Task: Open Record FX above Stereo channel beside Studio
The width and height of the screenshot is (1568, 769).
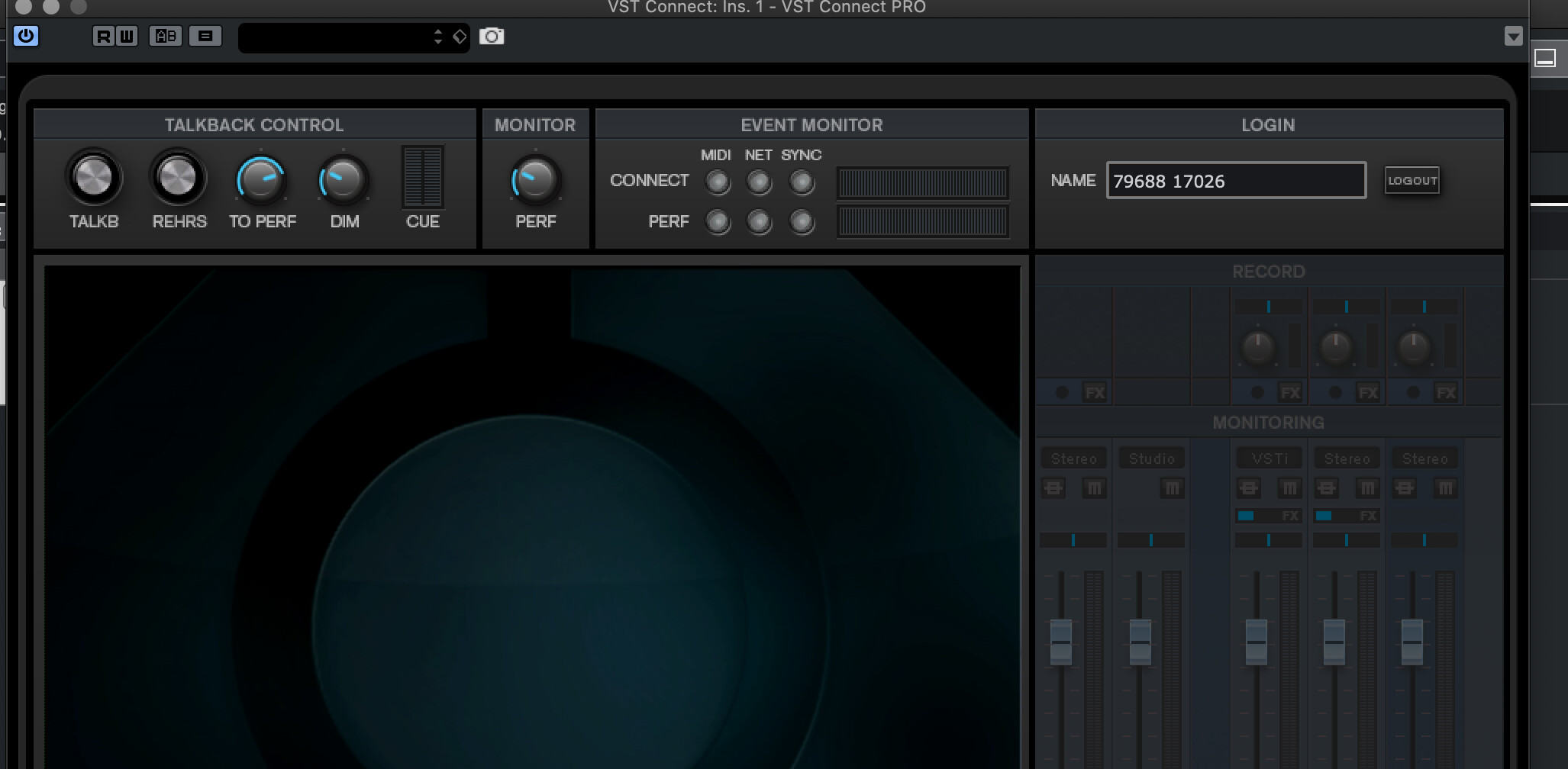Action: click(x=1095, y=392)
